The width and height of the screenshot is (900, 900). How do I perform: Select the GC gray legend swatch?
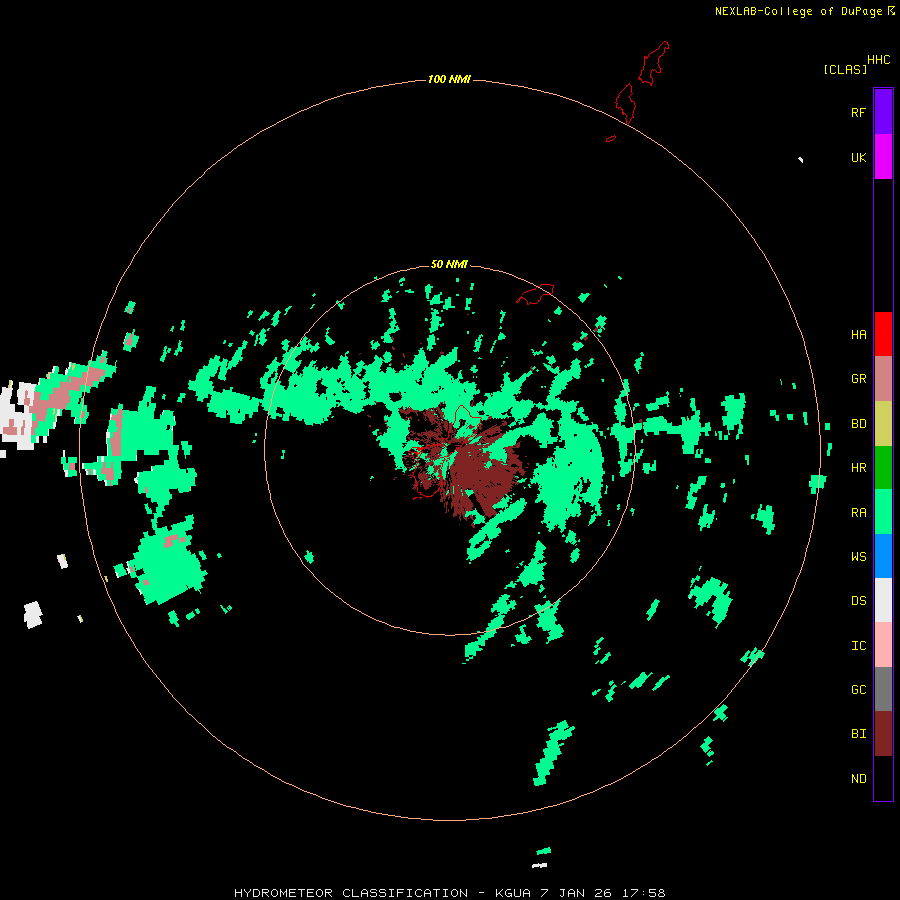pos(883,689)
